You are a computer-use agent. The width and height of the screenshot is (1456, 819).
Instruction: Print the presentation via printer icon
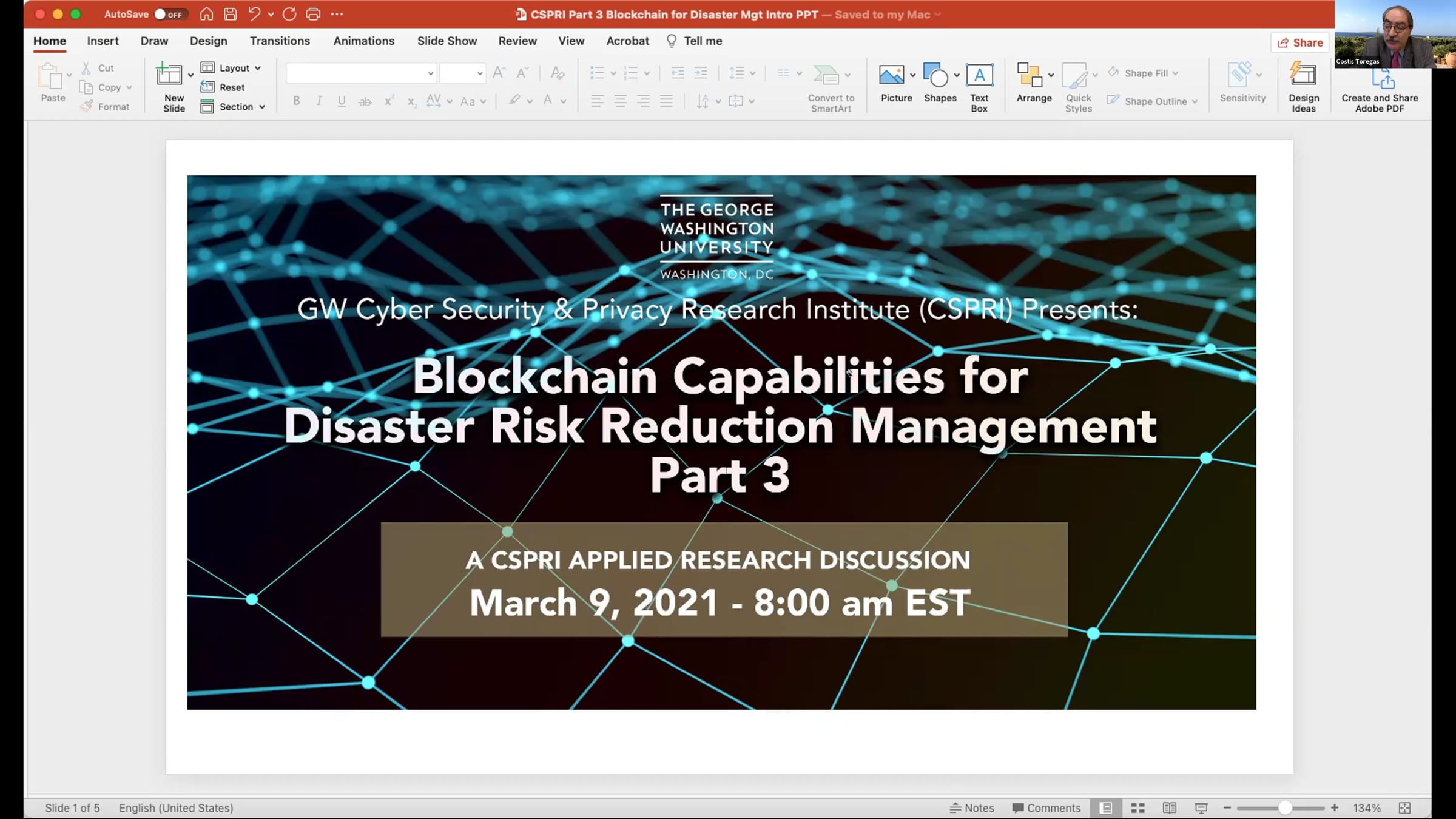click(313, 14)
